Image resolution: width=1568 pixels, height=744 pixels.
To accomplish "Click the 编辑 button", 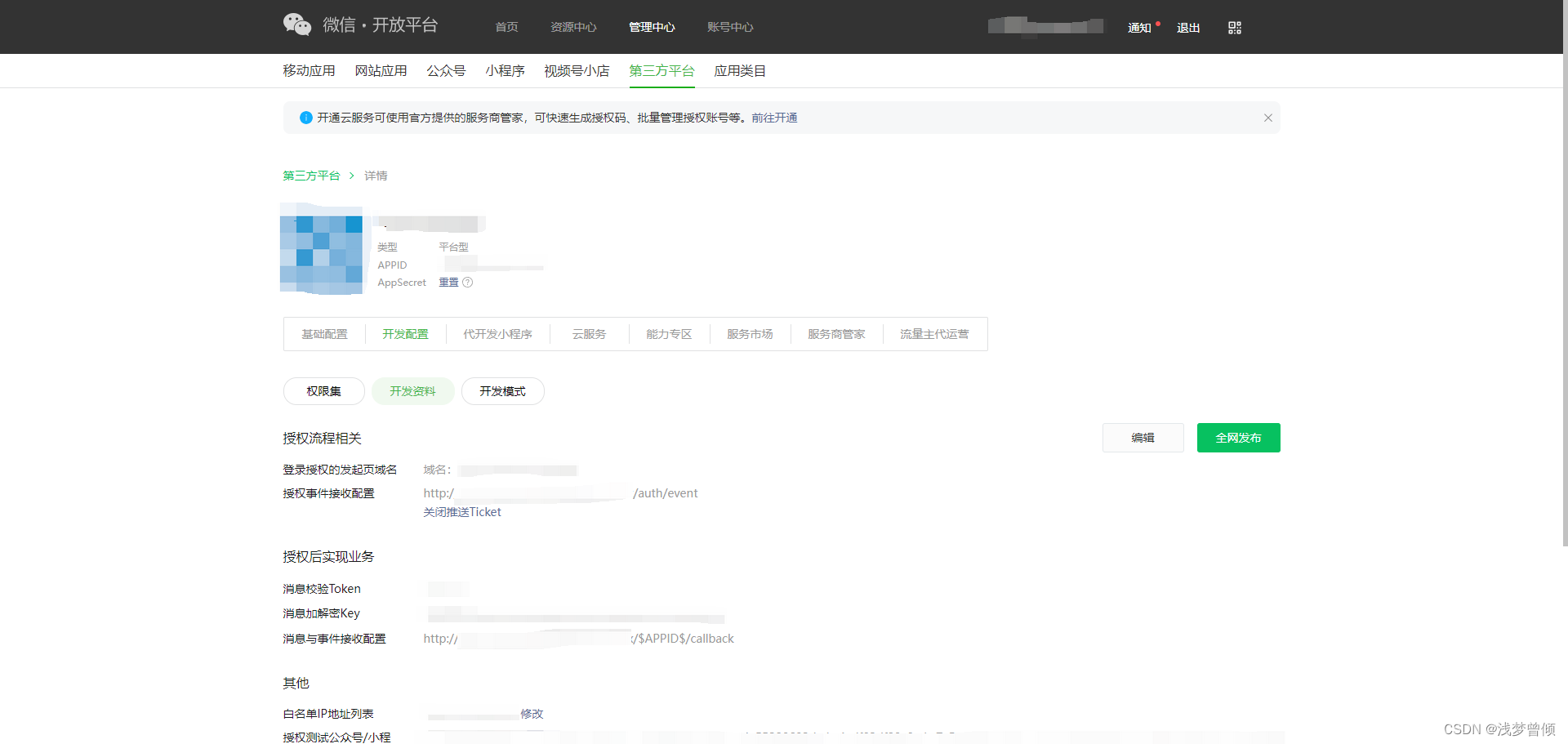I will 1143,438.
